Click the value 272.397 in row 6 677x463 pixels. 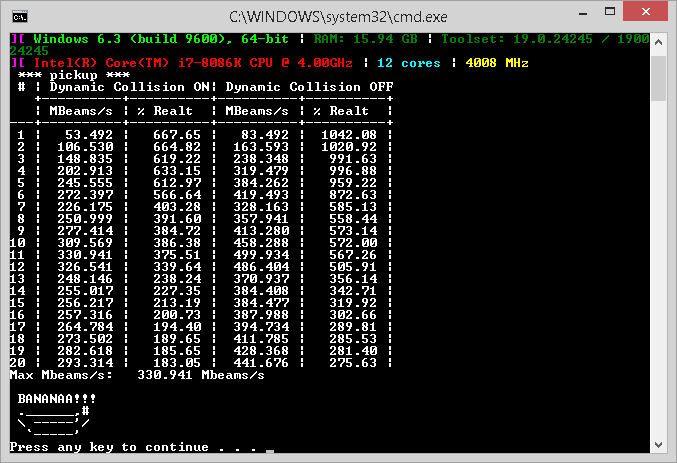(x=85, y=195)
